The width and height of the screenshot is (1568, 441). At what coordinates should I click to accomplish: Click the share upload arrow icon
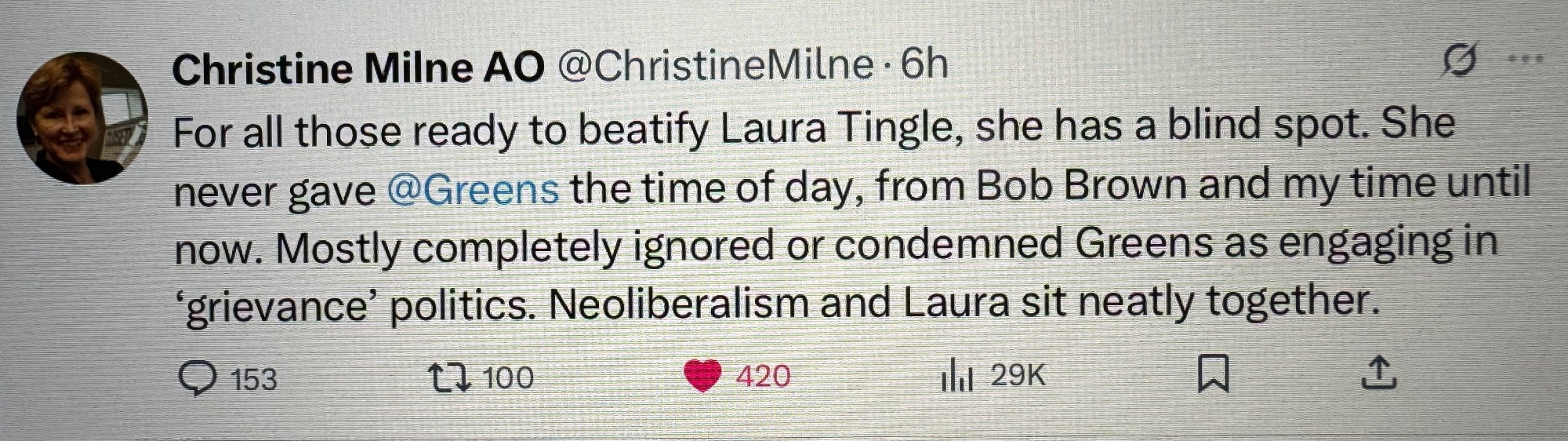[1378, 373]
